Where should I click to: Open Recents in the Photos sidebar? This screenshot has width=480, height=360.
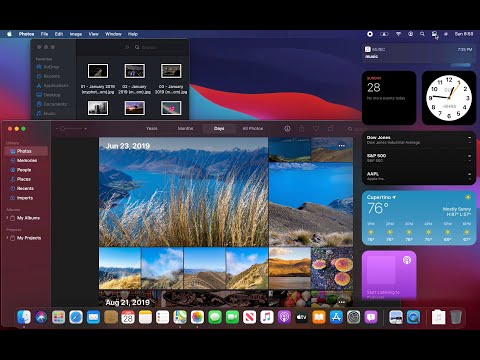point(26,188)
